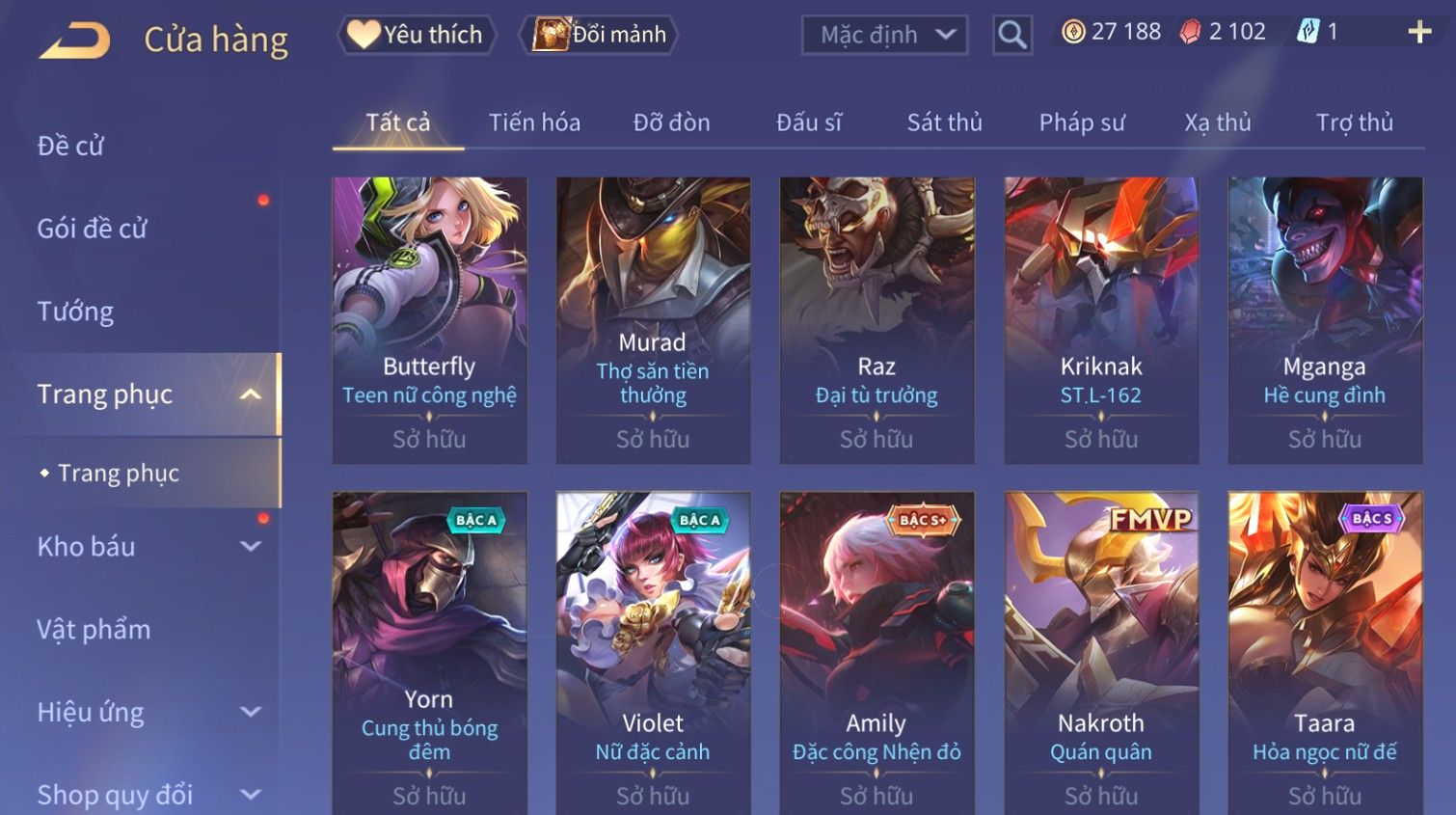This screenshot has height=815, width=1456.
Task: Select Butterfly Teen nữ công nghệ skin card
Action: (430, 320)
